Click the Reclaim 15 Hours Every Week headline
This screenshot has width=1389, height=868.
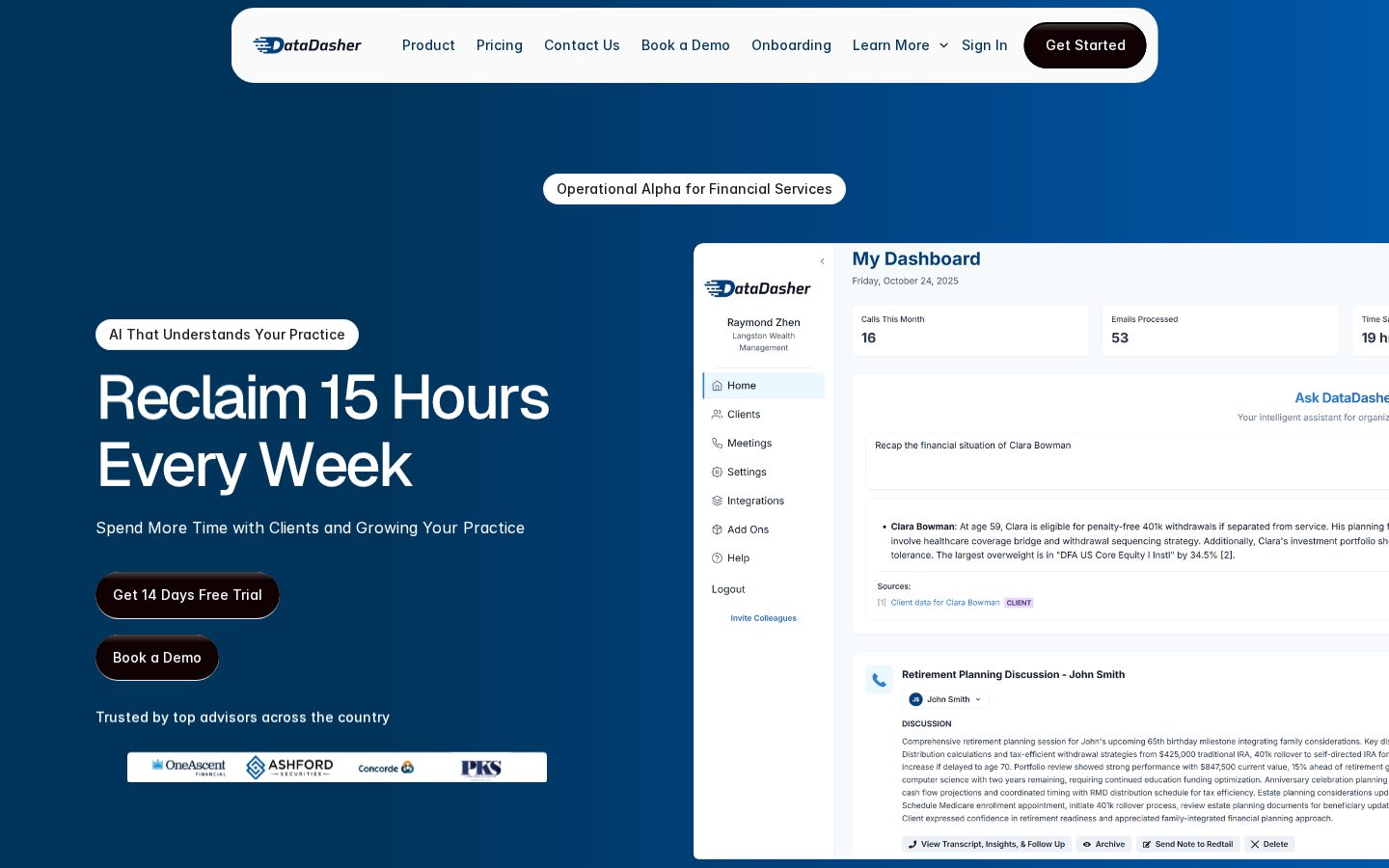(323, 431)
